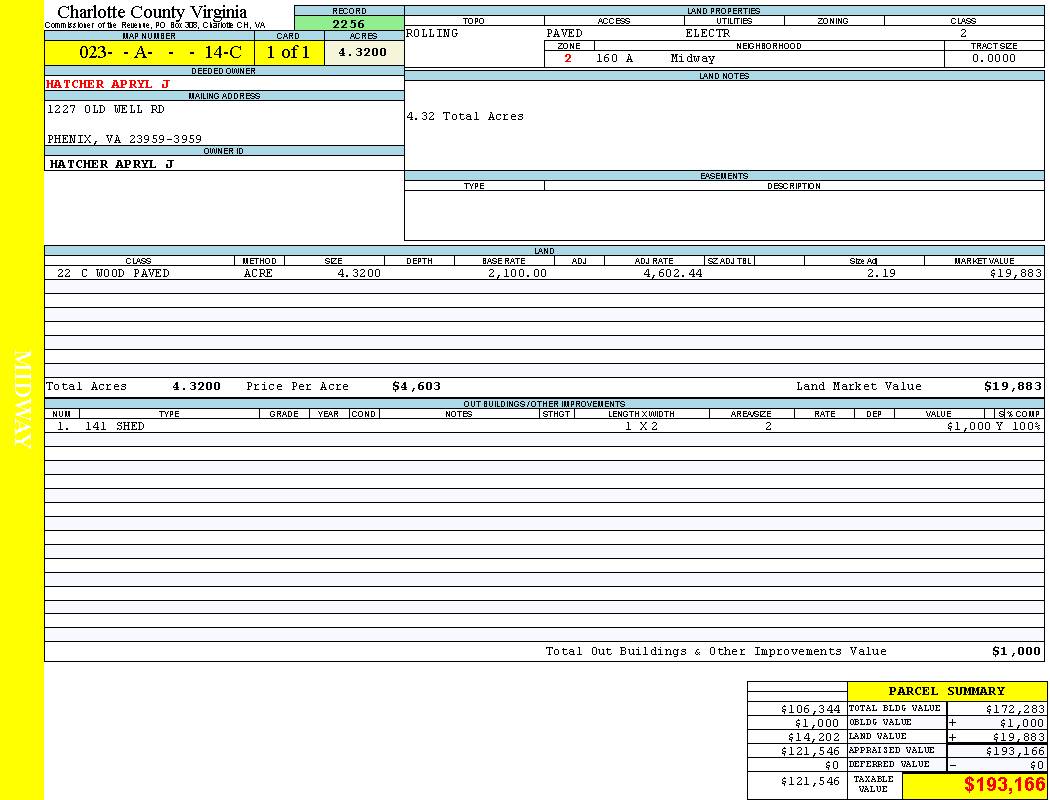Select the '22 C WOOD PAVED' land class row
This screenshot has width=1050, height=800.
(x=113, y=273)
